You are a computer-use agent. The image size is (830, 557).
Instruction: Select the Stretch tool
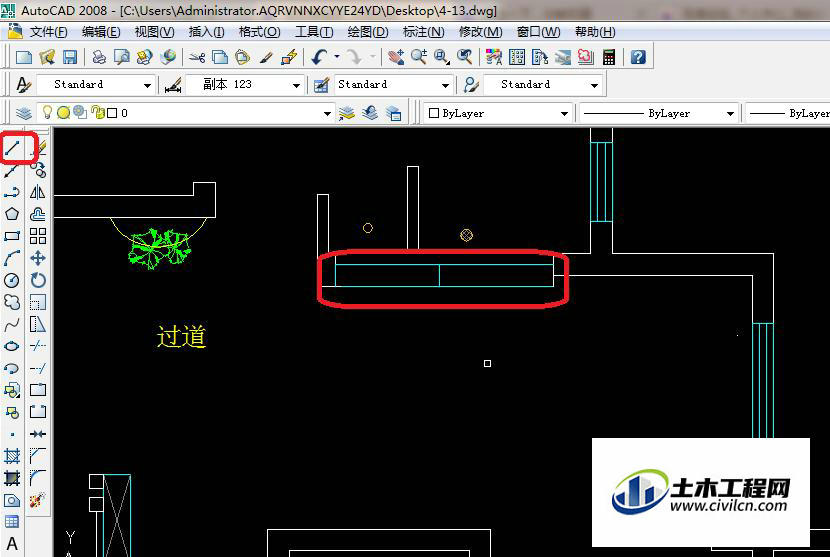pos(38,324)
